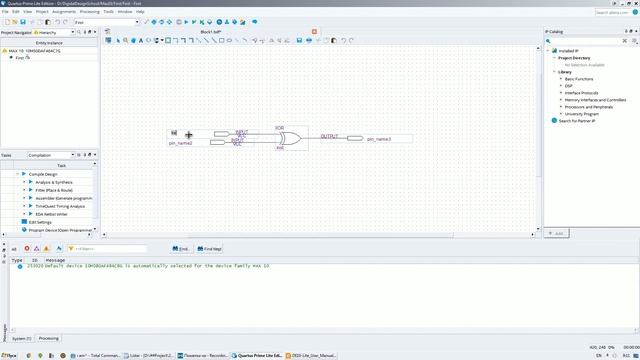
Task: Save the project with the main toolbar disk icon
Action: pyautogui.click(x=23, y=22)
